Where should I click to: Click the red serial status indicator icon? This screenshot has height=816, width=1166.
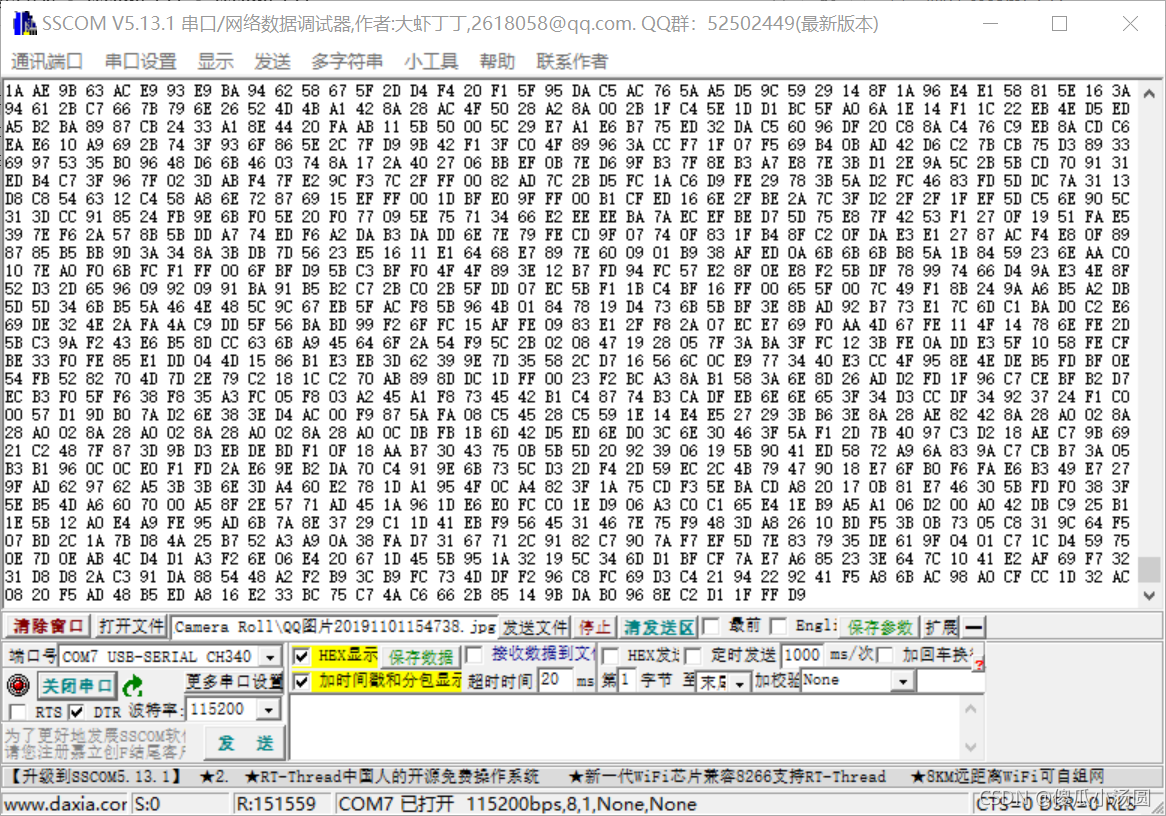(x=18, y=684)
